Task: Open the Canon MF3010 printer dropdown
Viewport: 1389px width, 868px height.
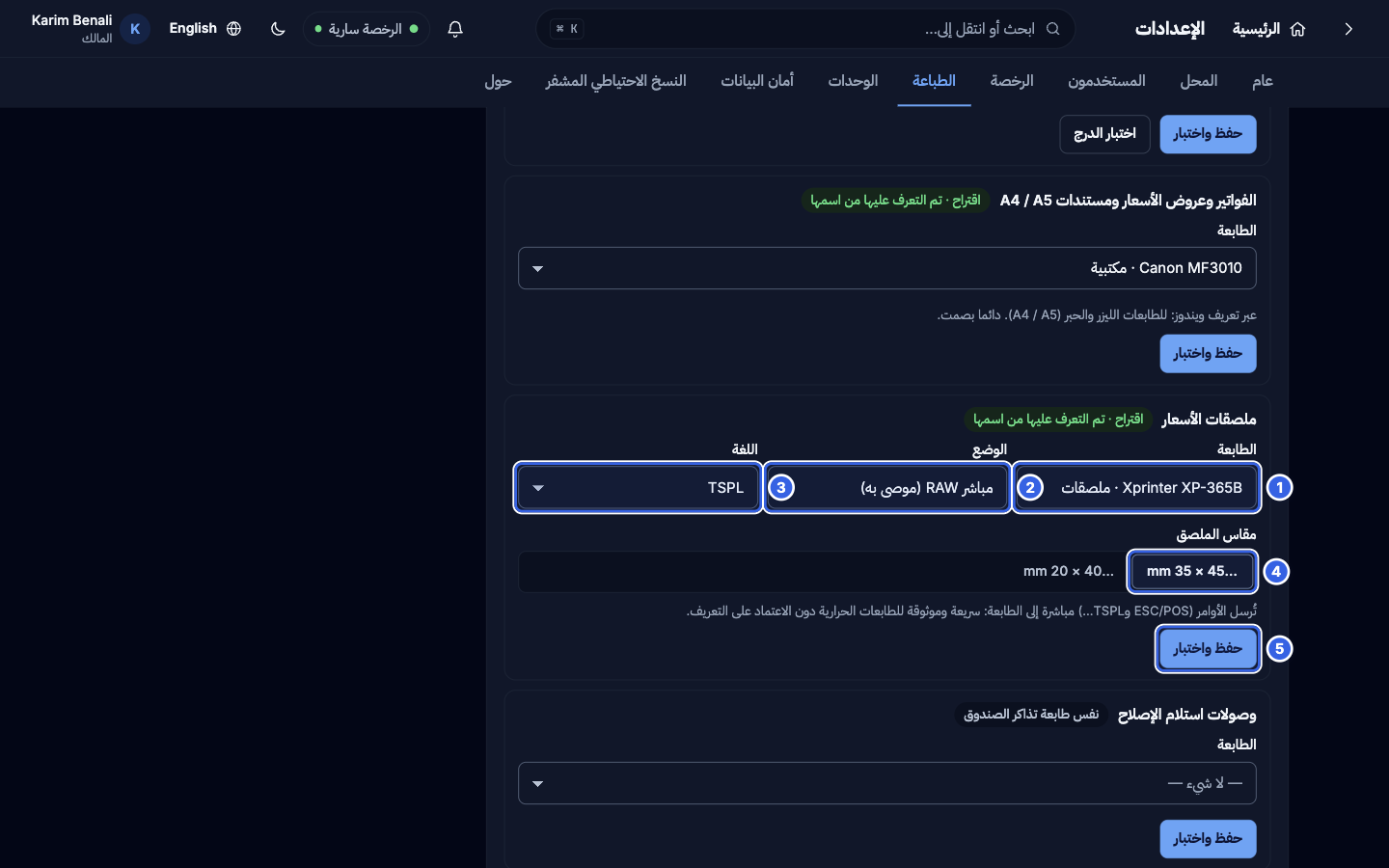Action: tap(887, 268)
